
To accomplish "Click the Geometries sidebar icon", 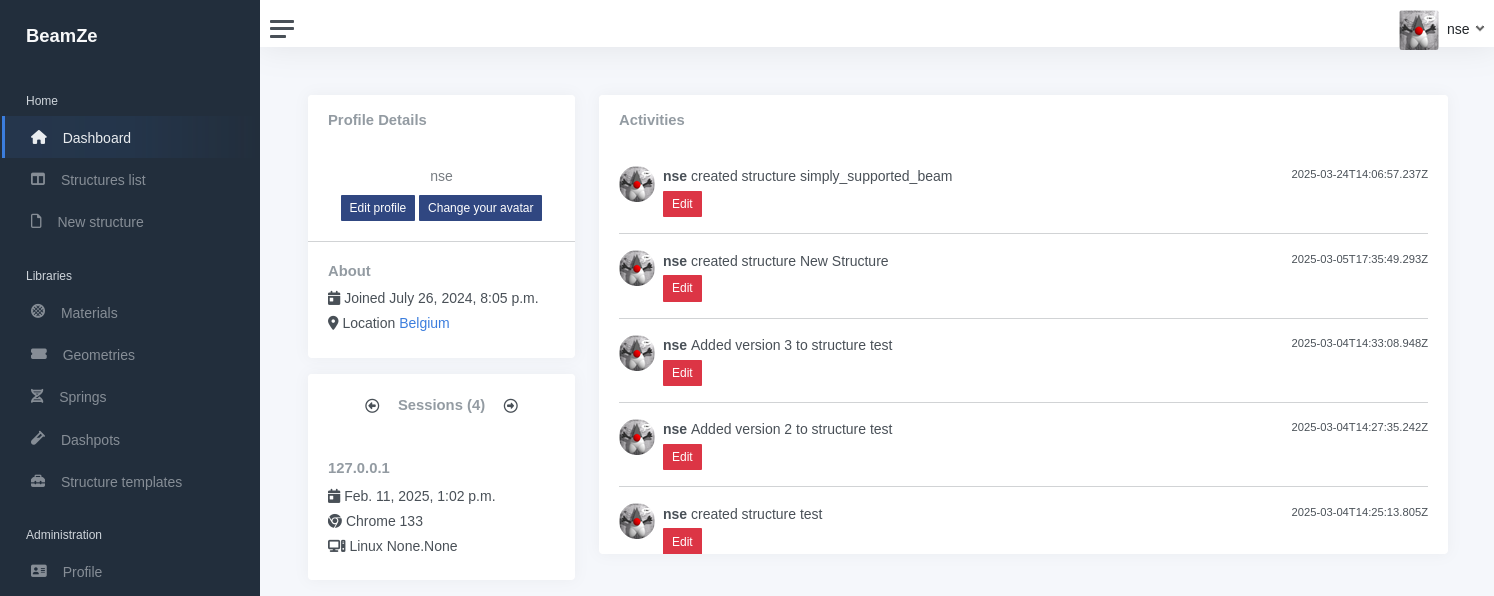I will coord(38,353).
